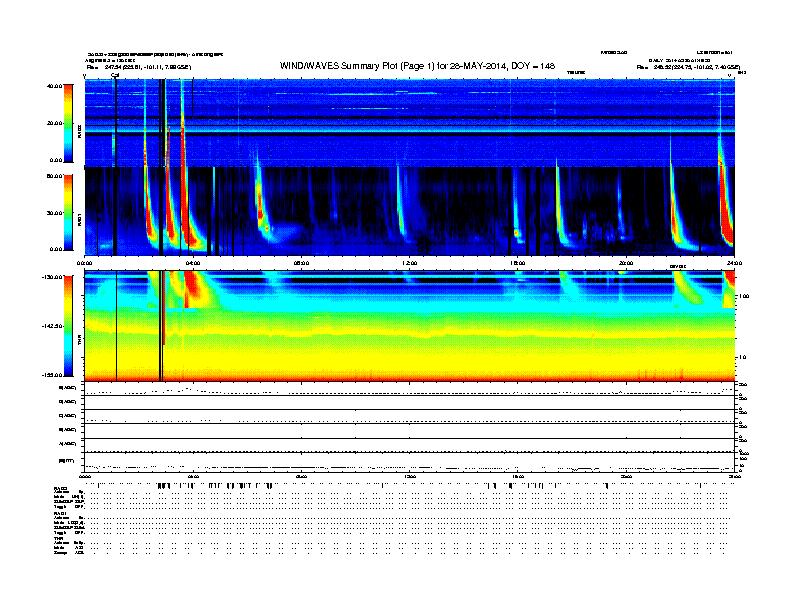
Task: Click the RAD1 color scale bar
Action: (x=68, y=213)
